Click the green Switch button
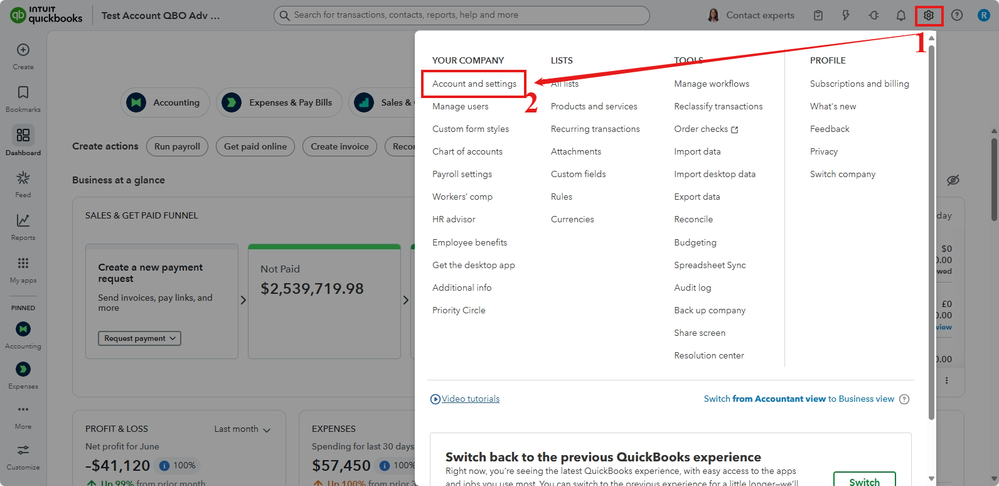This screenshot has width=999, height=486. pyautogui.click(x=864, y=482)
